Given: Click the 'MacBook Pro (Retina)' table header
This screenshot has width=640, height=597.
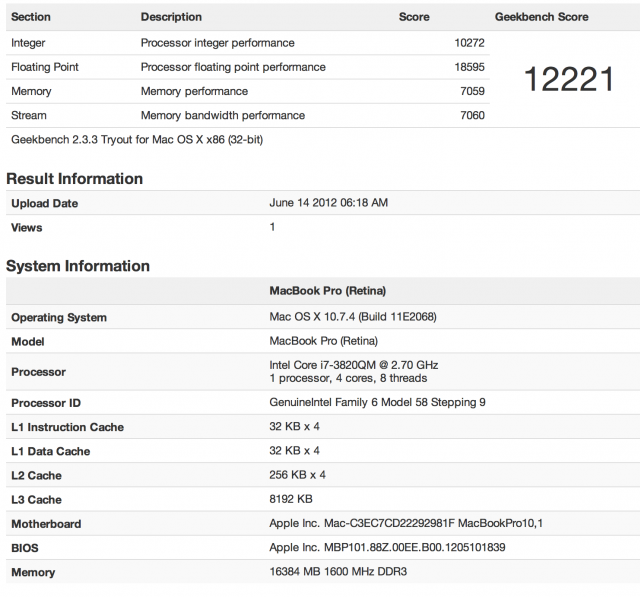Looking at the screenshot, I should [327, 291].
